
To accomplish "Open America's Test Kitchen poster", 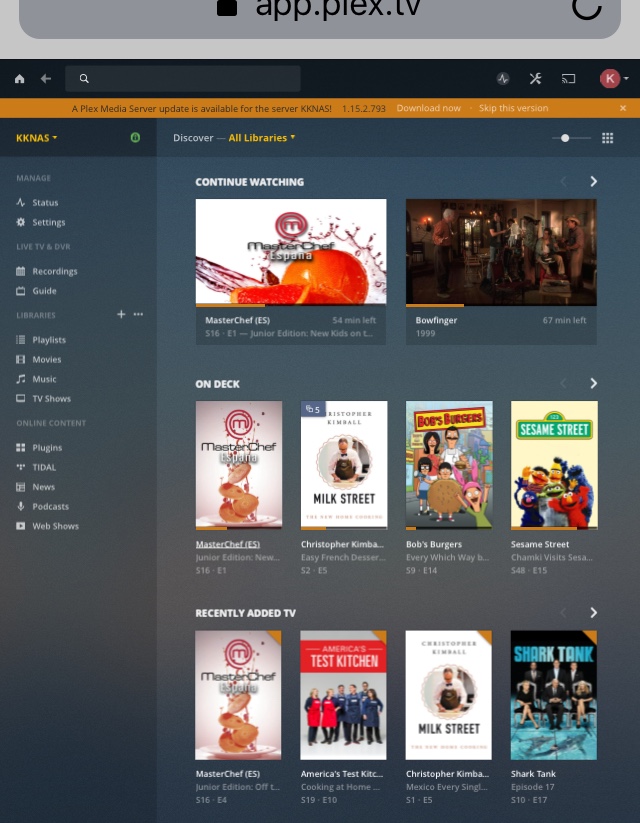I will click(x=343, y=695).
